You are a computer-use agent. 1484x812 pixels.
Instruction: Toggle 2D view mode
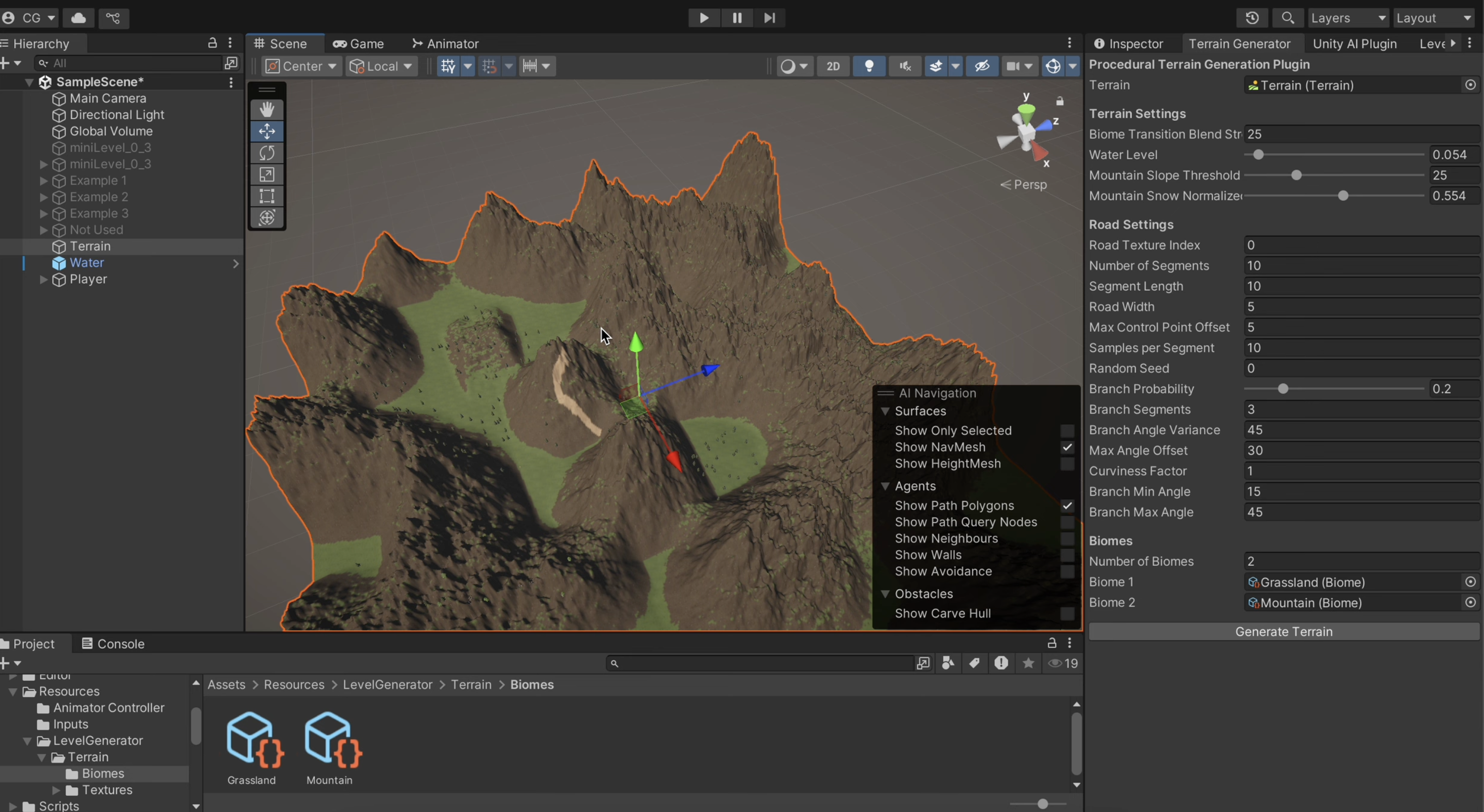click(x=833, y=66)
